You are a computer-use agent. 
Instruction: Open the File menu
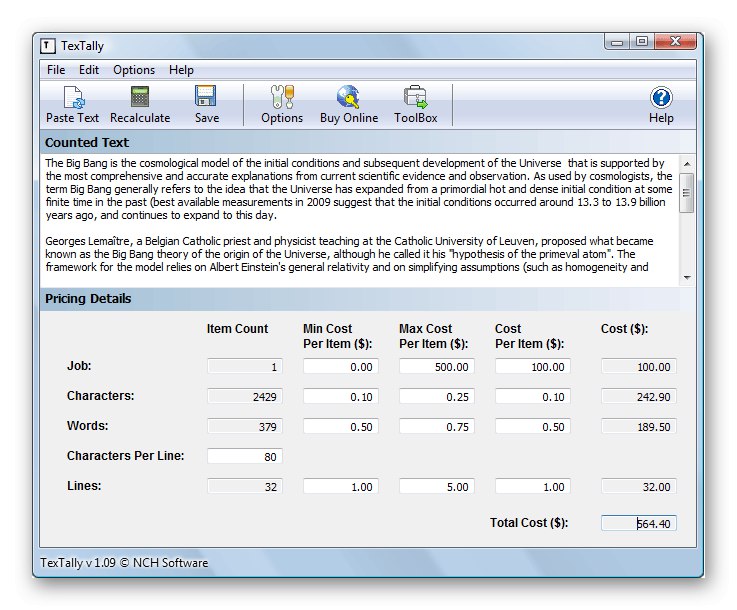click(x=56, y=70)
